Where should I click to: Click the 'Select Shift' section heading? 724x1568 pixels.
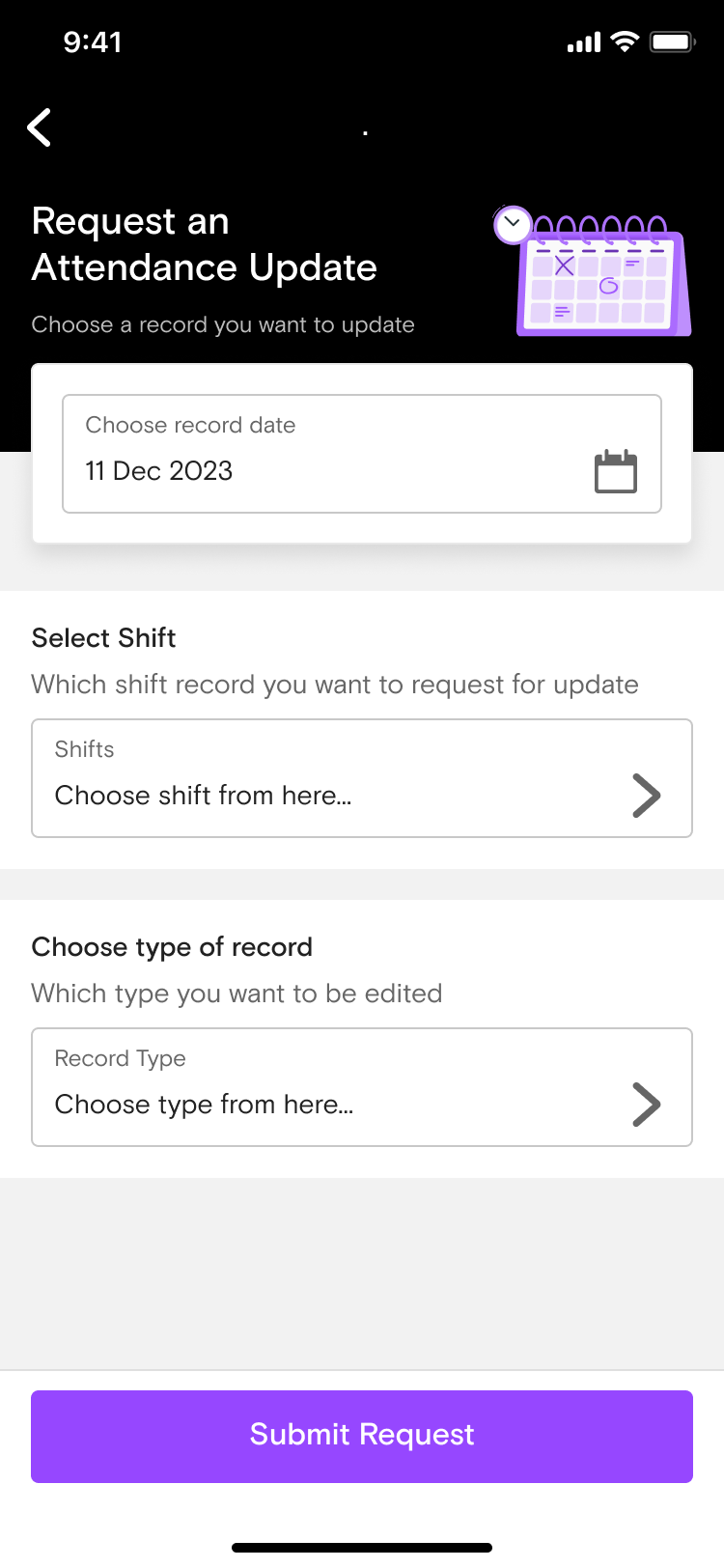click(x=104, y=638)
